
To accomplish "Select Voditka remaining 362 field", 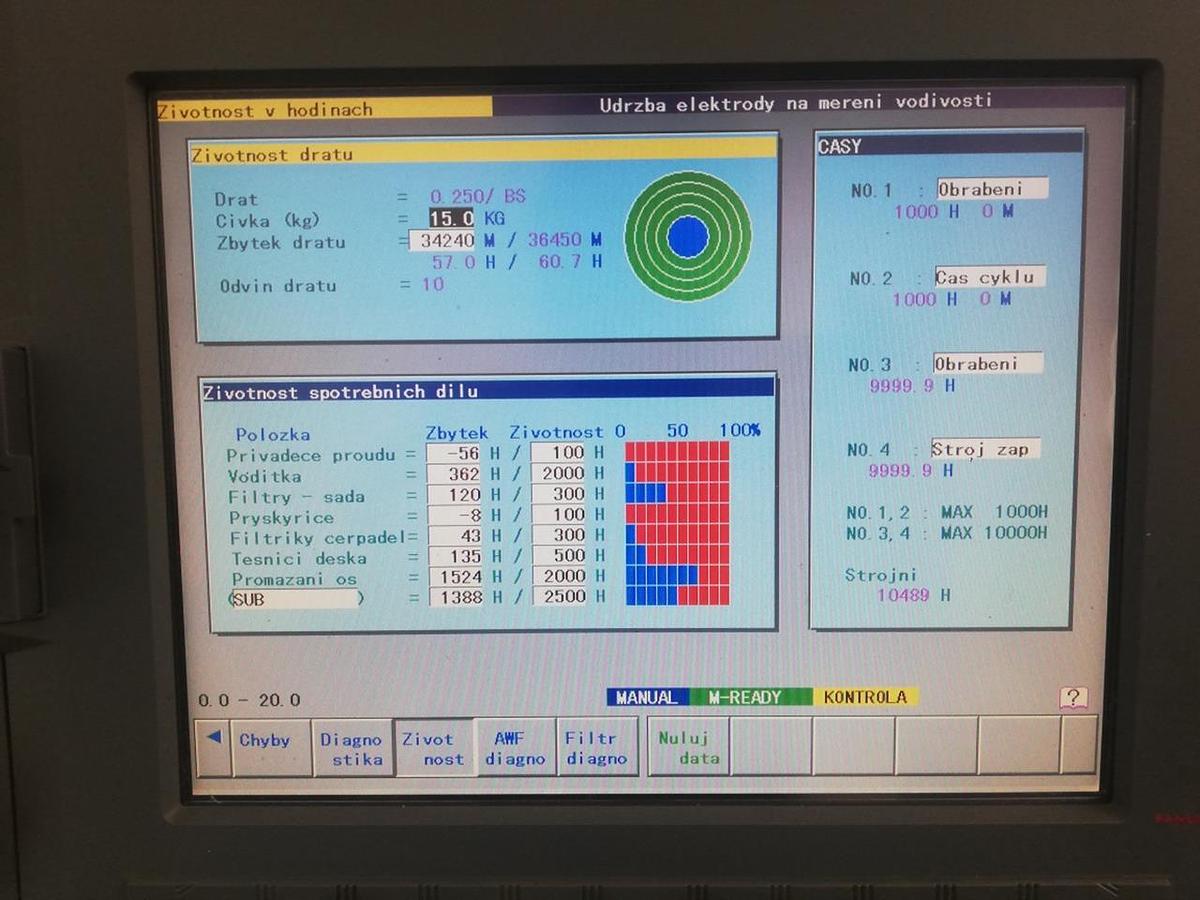I will [455, 474].
